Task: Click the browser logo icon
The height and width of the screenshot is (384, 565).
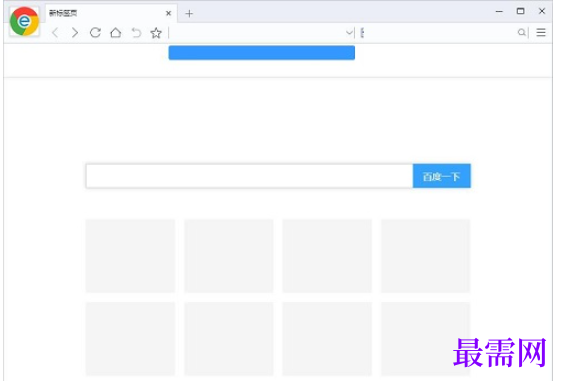Action: point(25,21)
